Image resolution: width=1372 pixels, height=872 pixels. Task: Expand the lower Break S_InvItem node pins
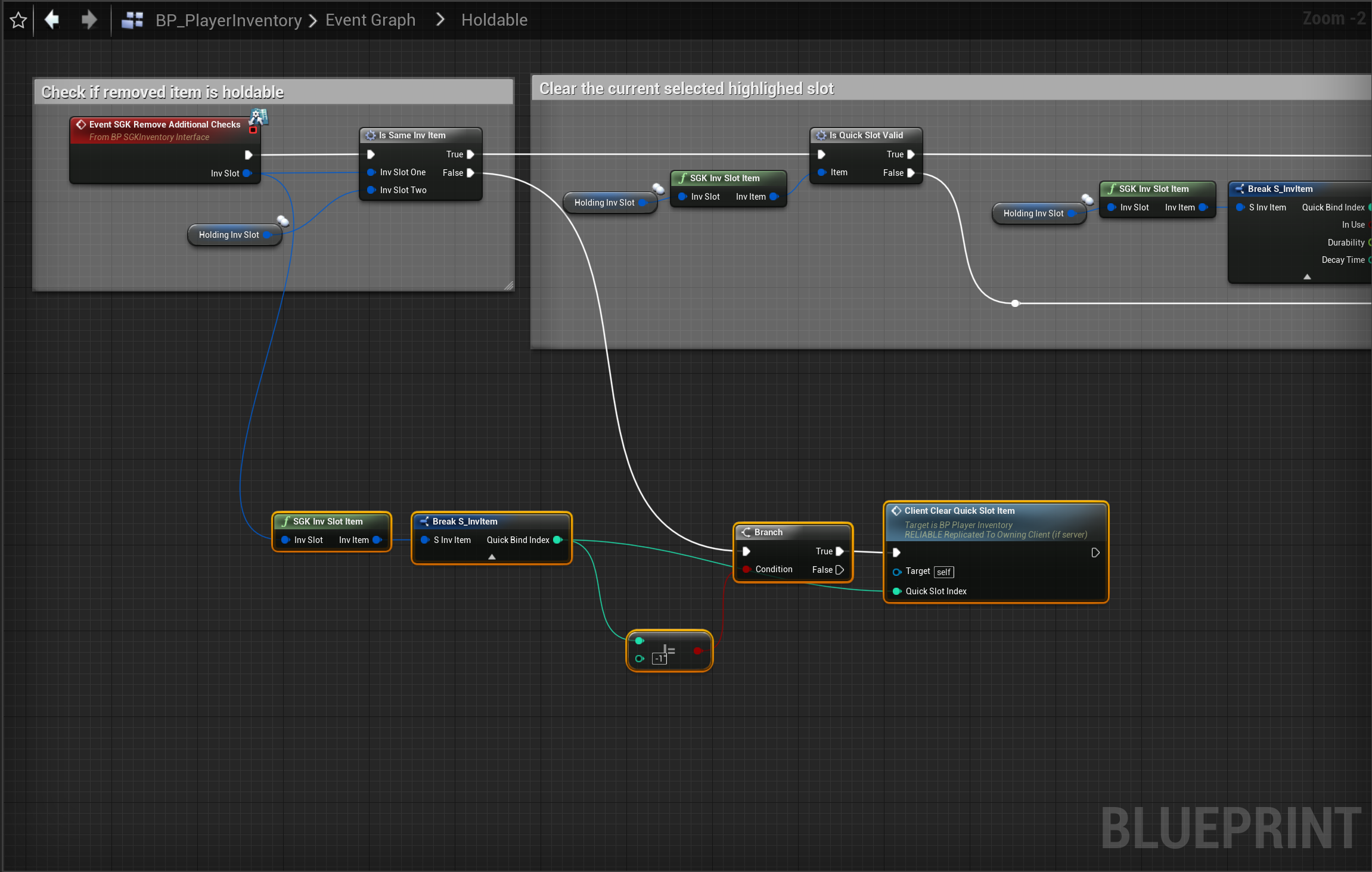(x=492, y=557)
